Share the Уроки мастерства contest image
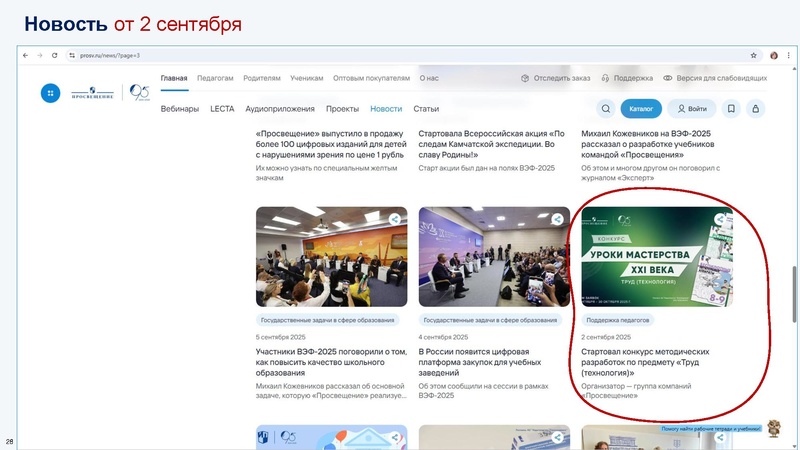 (720, 219)
